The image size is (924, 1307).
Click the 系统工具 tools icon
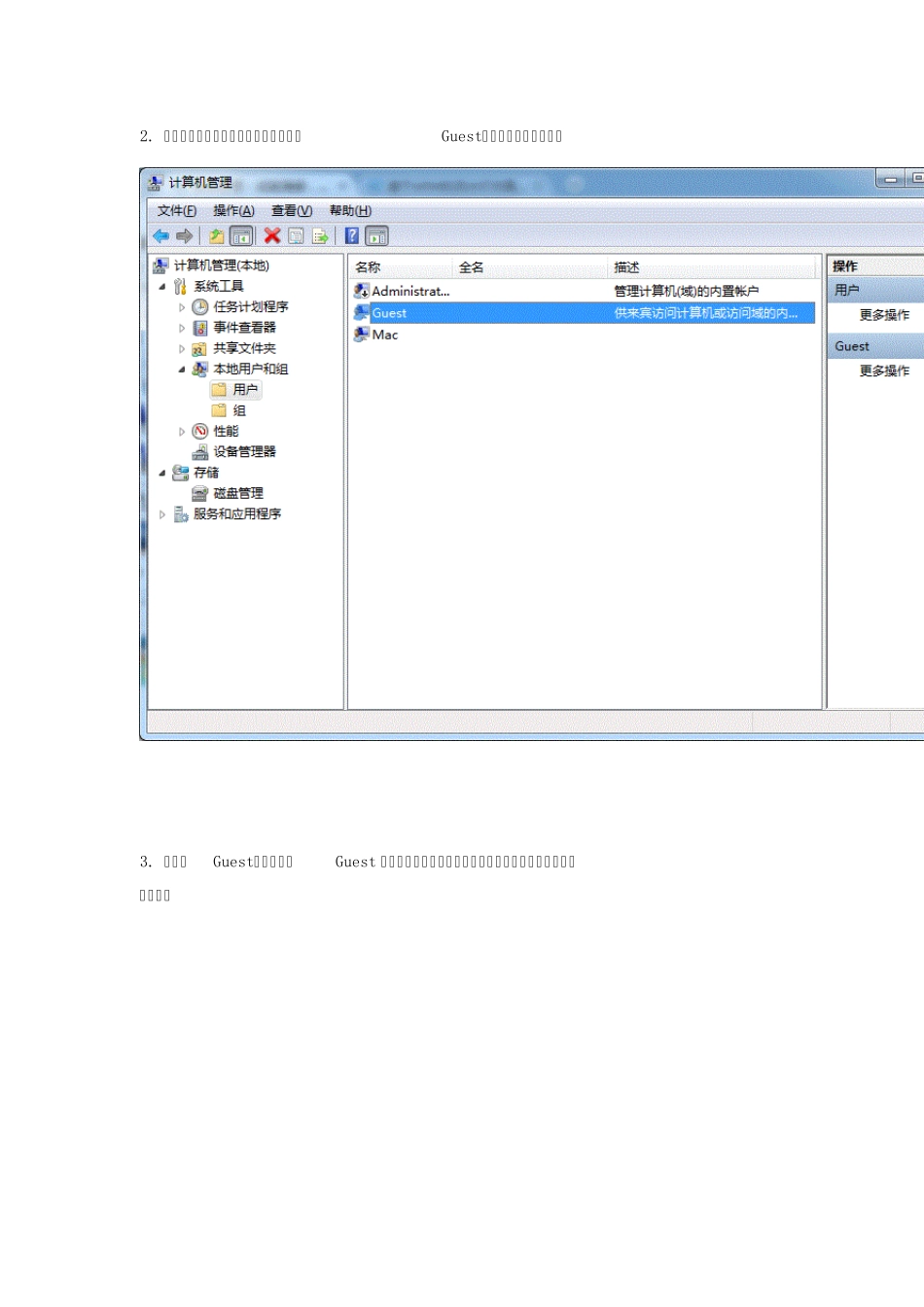(x=181, y=286)
